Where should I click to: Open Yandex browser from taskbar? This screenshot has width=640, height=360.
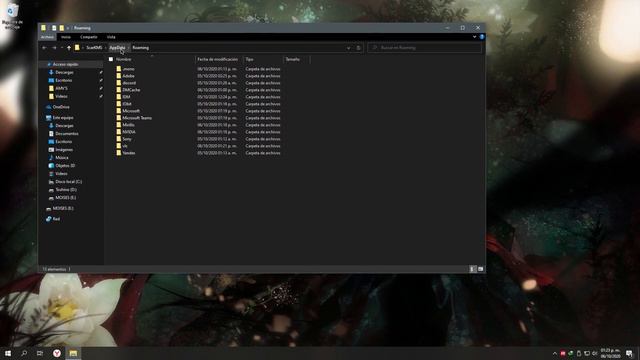57,353
